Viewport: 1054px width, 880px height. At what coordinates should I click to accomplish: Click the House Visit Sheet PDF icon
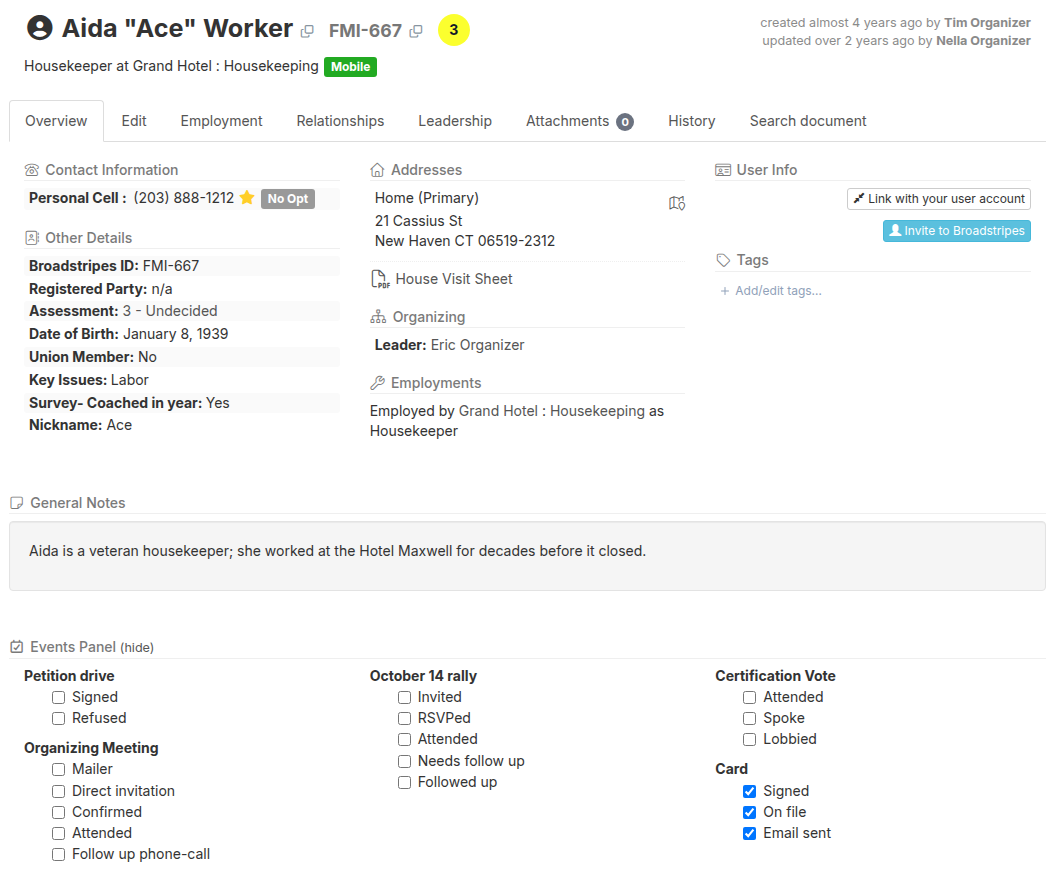click(x=380, y=279)
